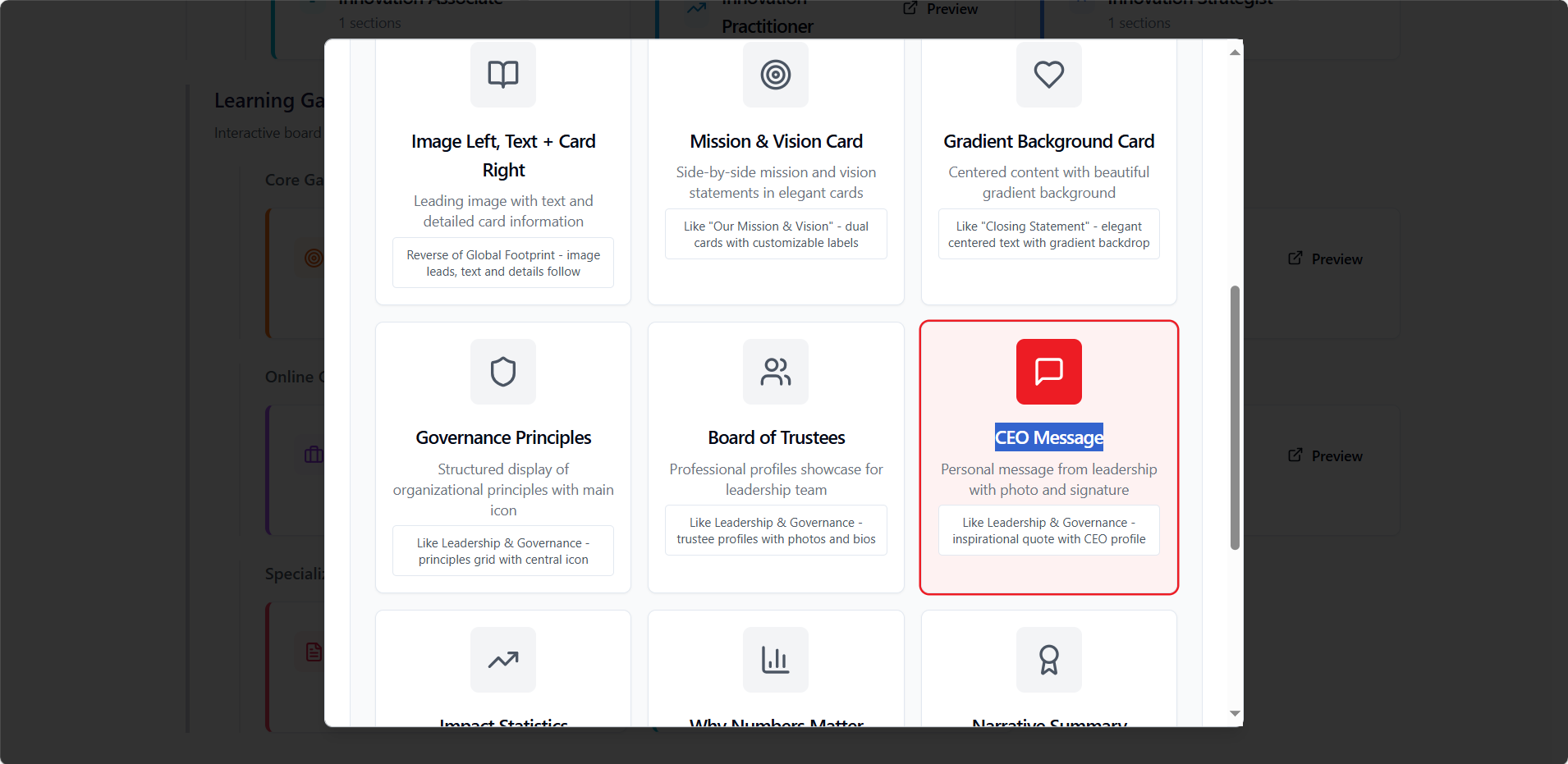Viewport: 1568px width, 764px height.
Task: Choose the Board of Trustees template title
Action: (776, 437)
